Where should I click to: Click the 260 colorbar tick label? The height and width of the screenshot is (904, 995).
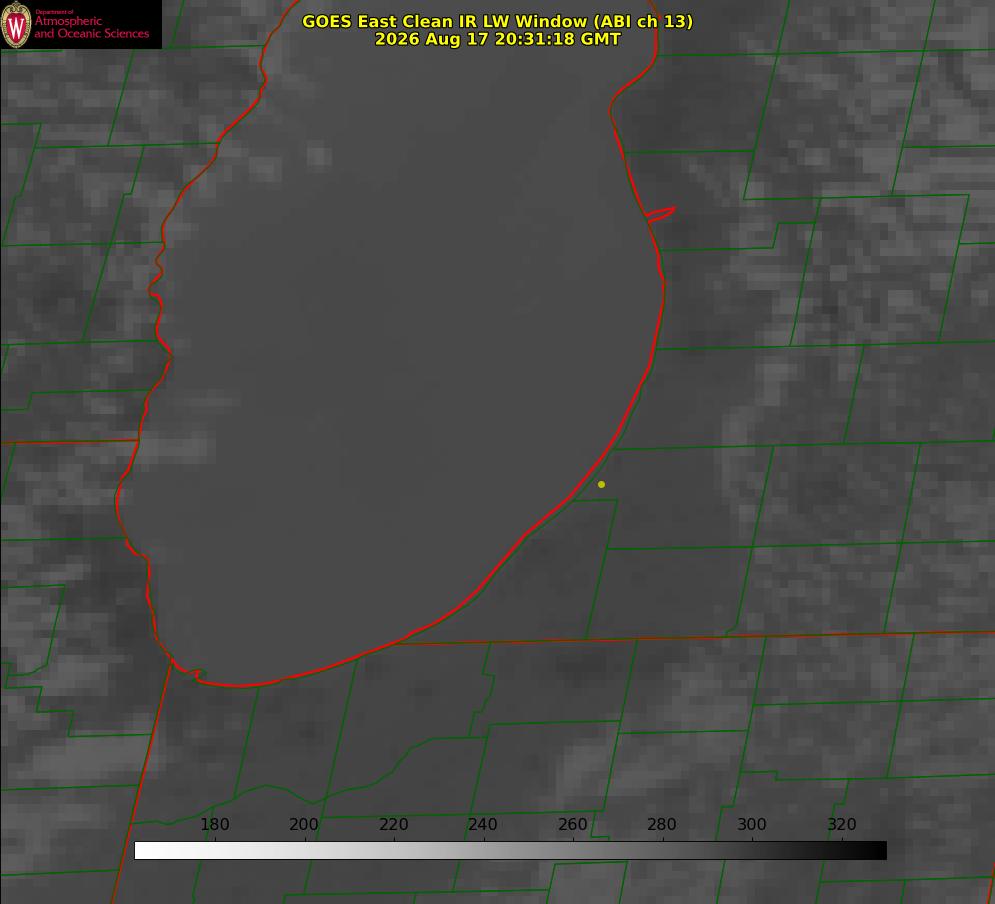572,824
